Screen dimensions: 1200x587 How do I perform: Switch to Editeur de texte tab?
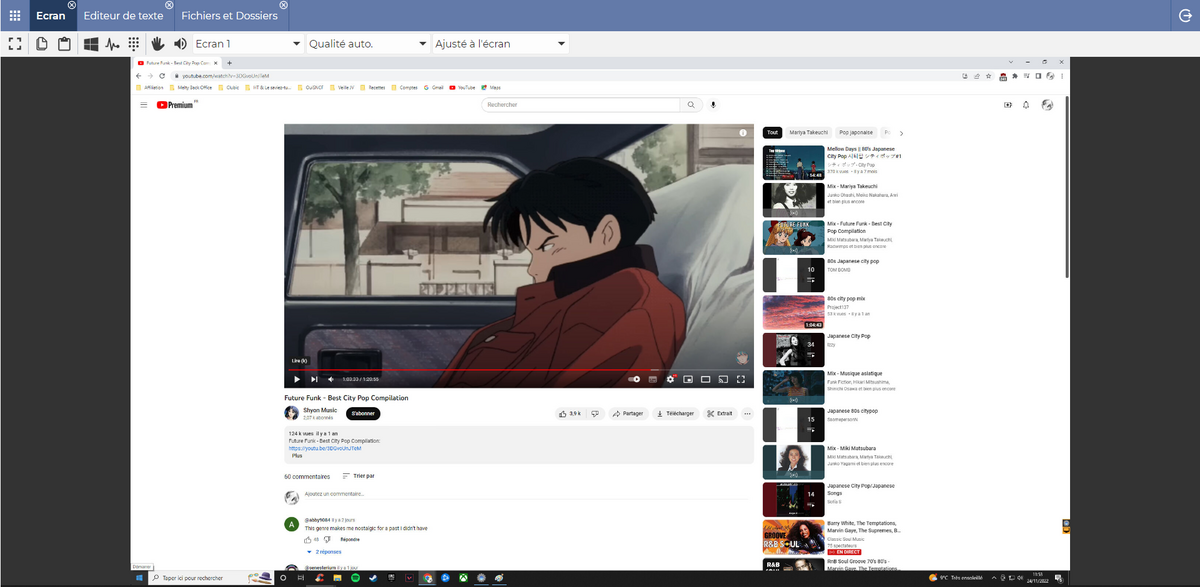pyautogui.click(x=123, y=15)
